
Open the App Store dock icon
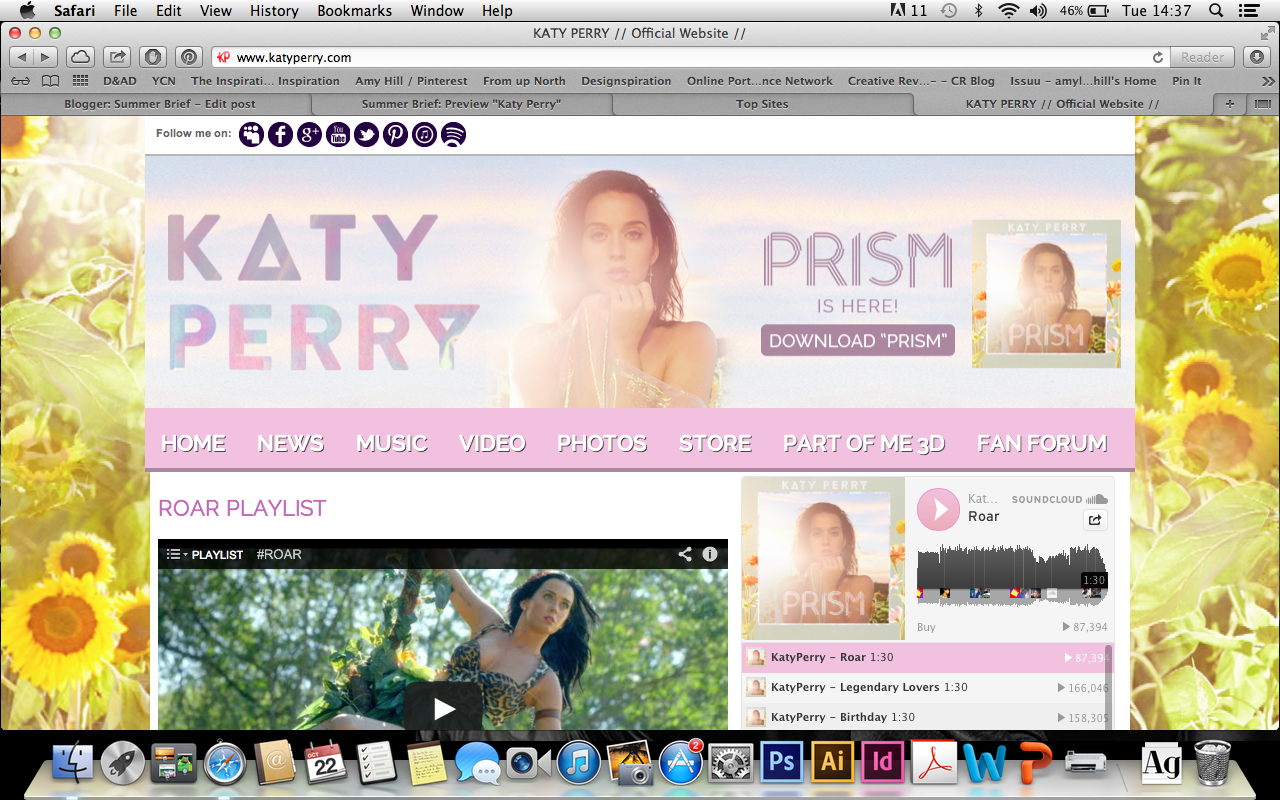[x=680, y=763]
